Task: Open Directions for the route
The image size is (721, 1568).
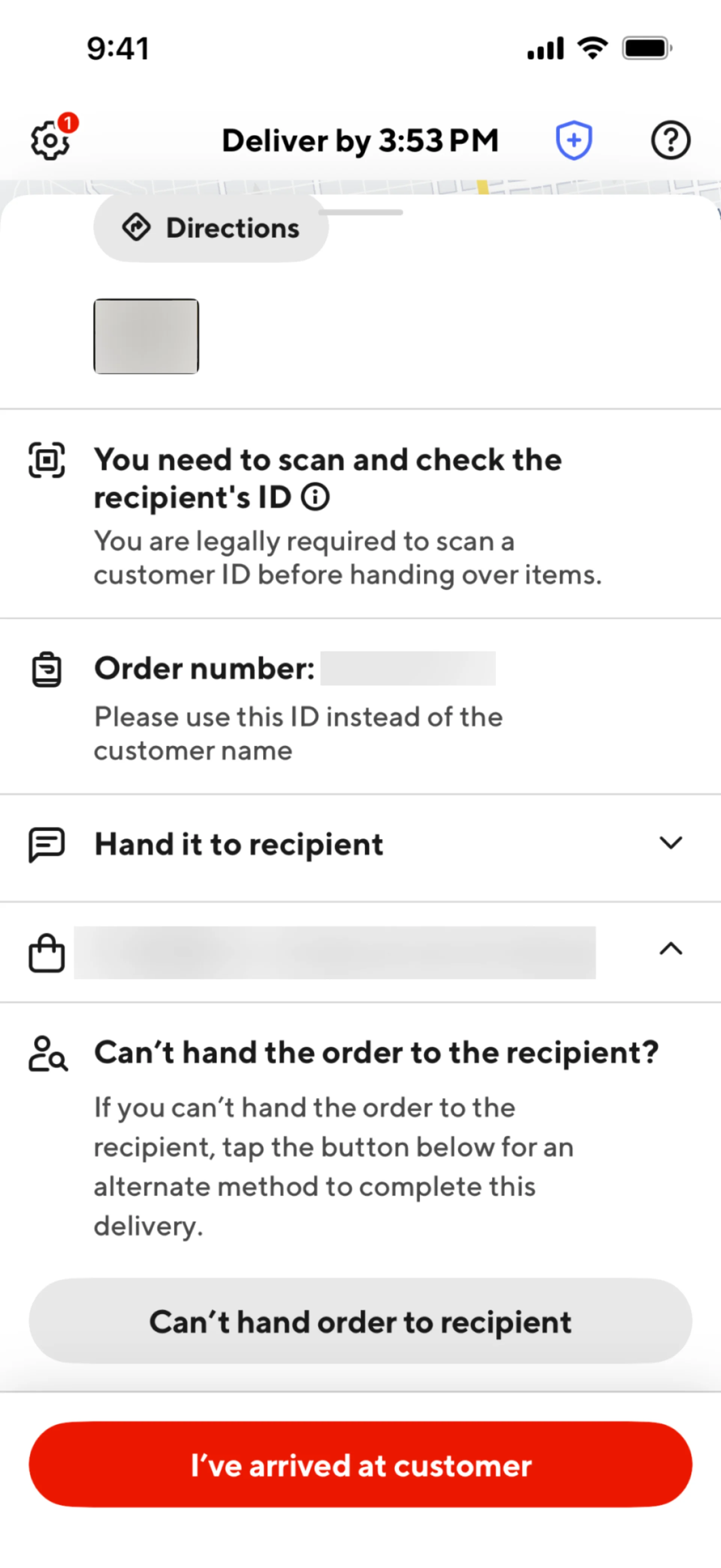Action: 211,228
